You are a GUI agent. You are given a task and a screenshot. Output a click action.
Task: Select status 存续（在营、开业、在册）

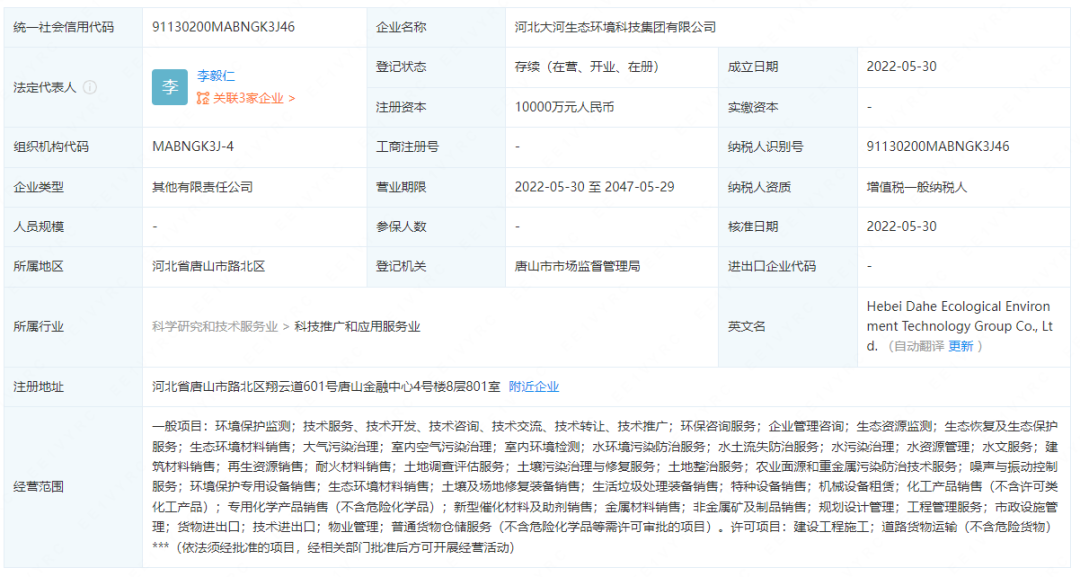pos(587,67)
